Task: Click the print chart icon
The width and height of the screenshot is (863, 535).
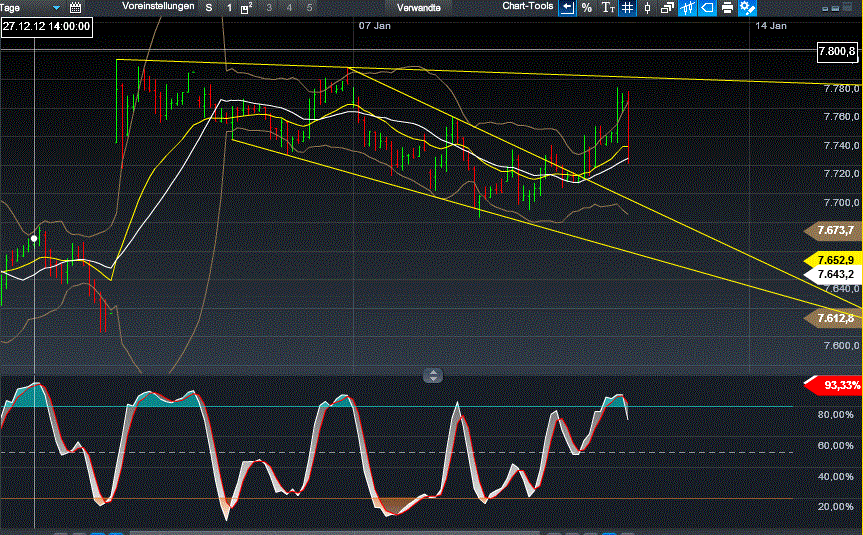Action: coord(727,7)
